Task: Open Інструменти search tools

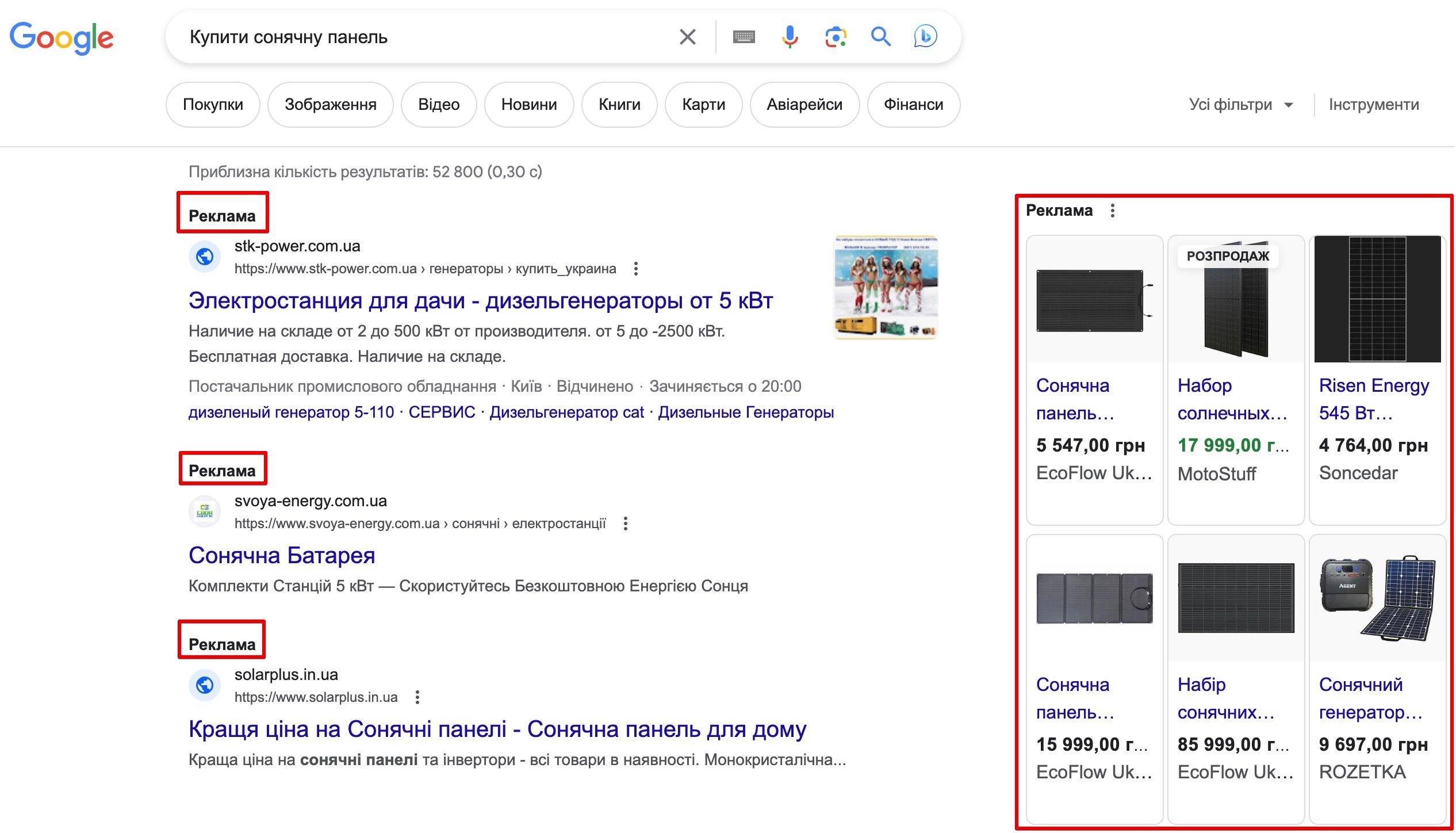Action: 1373,105
